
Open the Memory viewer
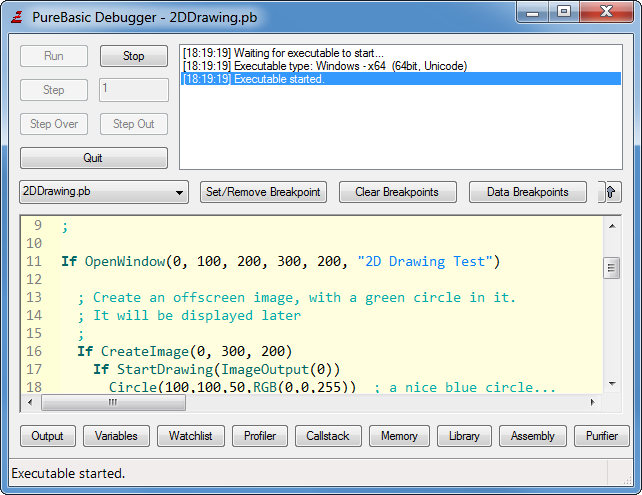point(399,436)
